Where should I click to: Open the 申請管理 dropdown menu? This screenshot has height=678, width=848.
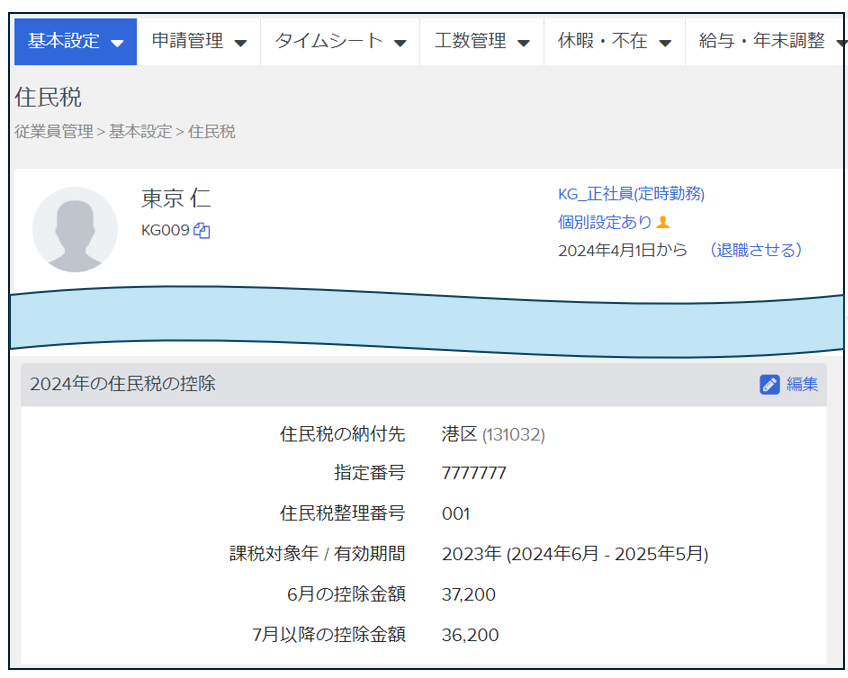198,42
